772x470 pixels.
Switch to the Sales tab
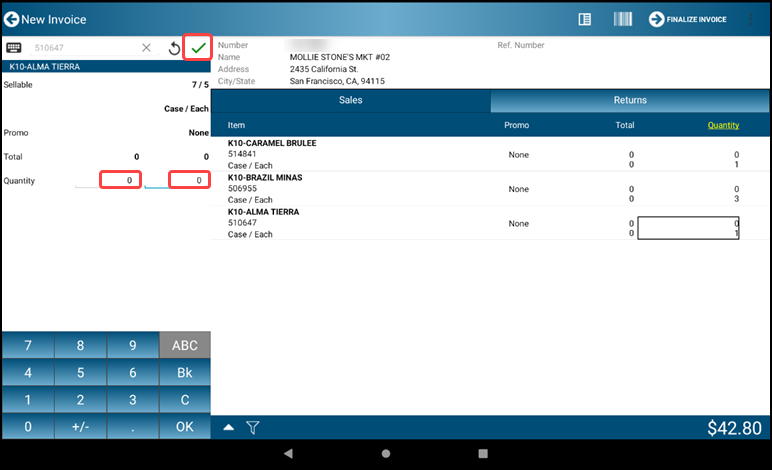pos(351,100)
